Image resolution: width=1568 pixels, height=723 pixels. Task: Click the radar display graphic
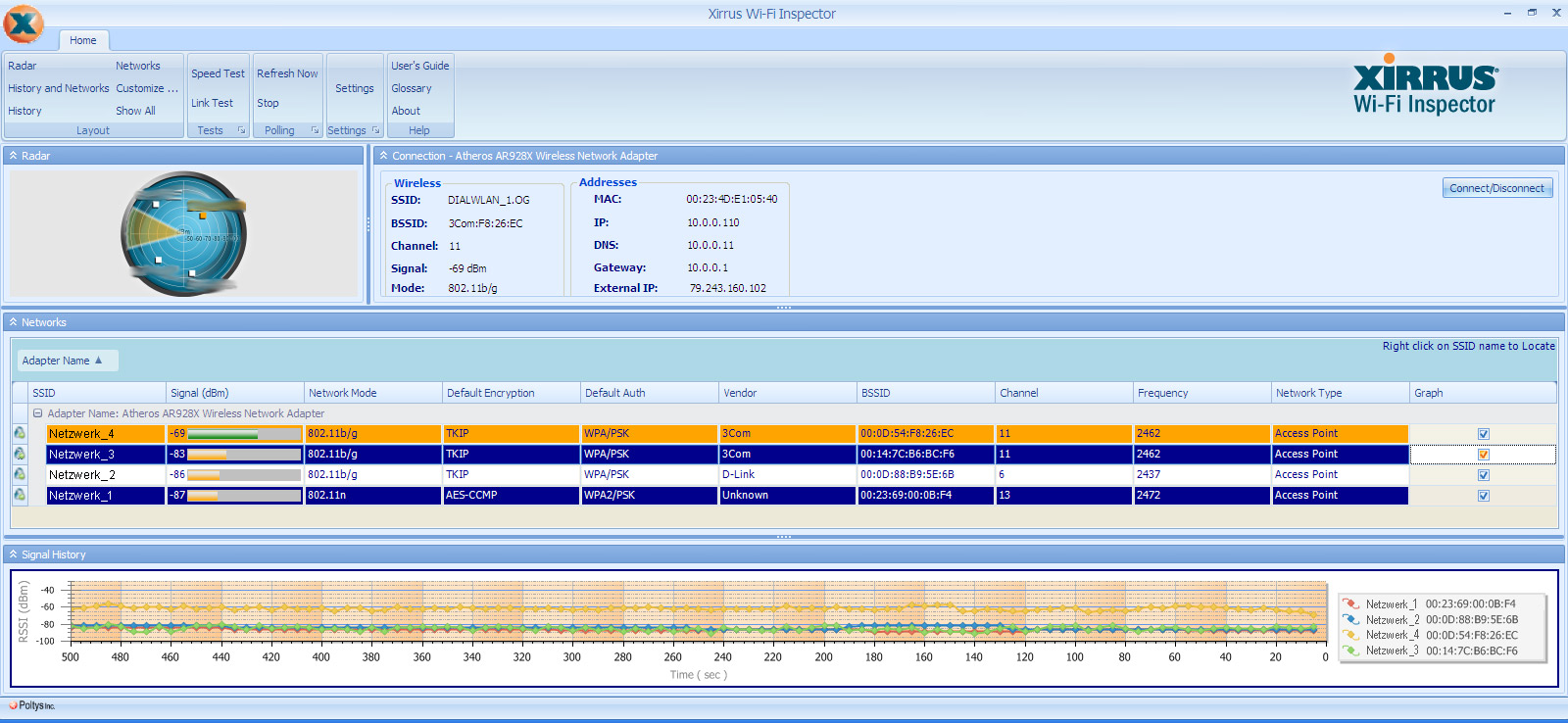(184, 234)
